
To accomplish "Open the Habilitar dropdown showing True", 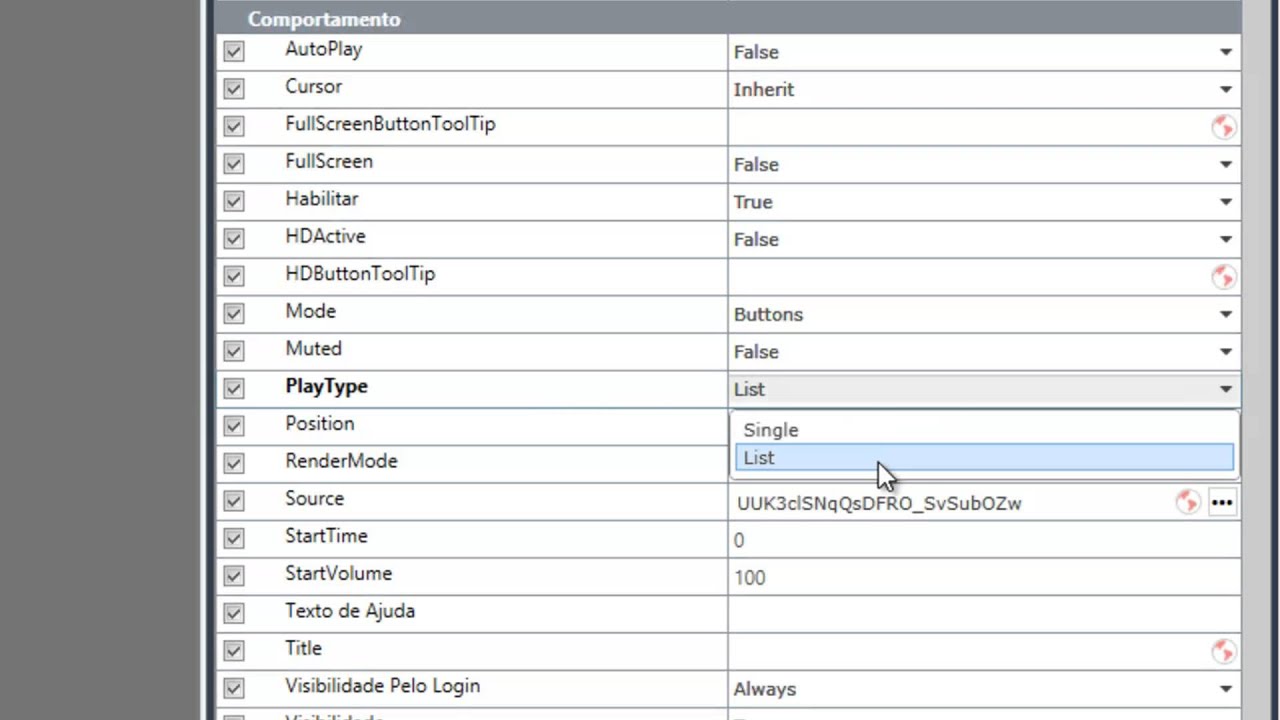I will 984,202.
